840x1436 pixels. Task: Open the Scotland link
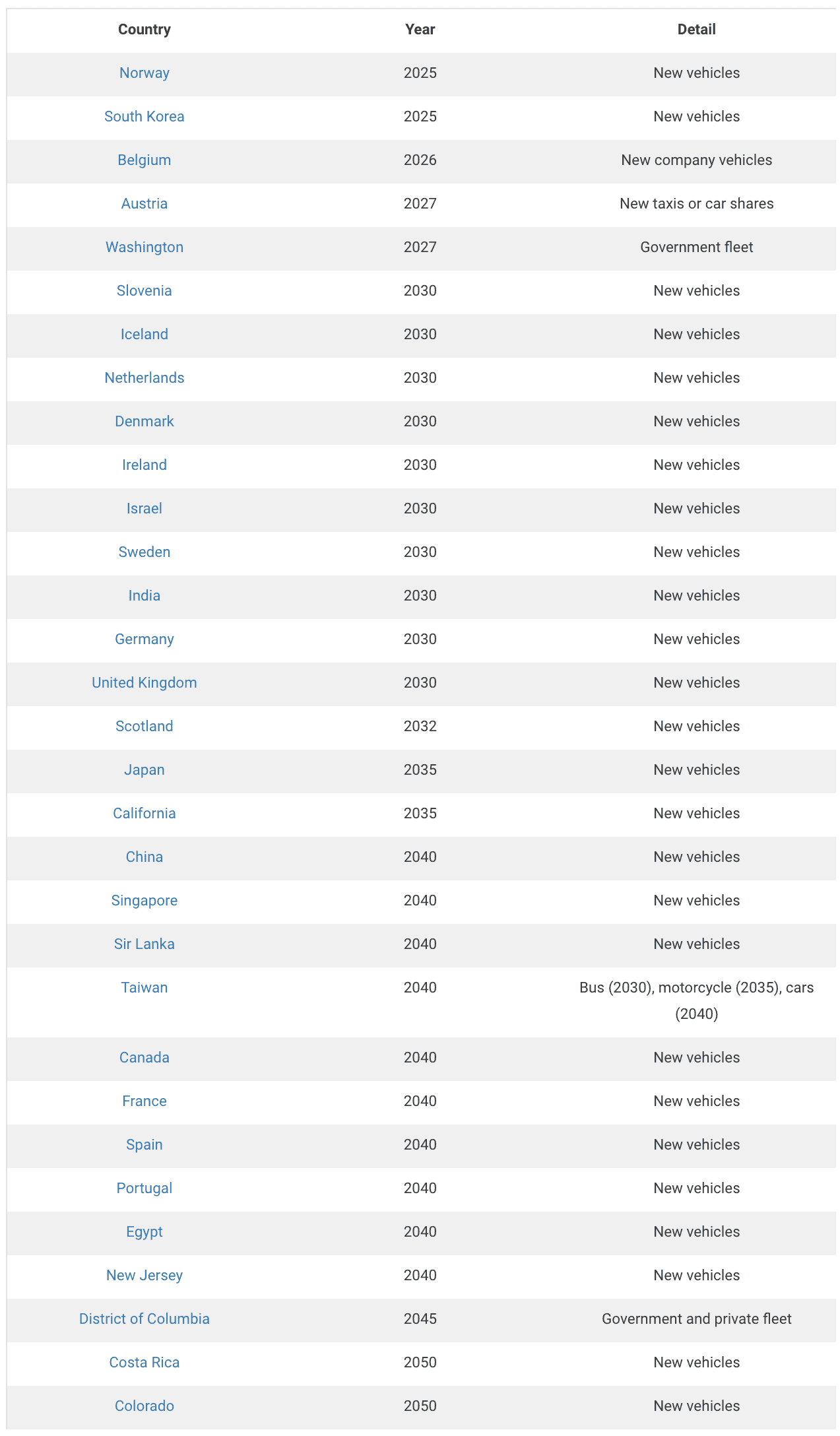pyautogui.click(x=144, y=727)
